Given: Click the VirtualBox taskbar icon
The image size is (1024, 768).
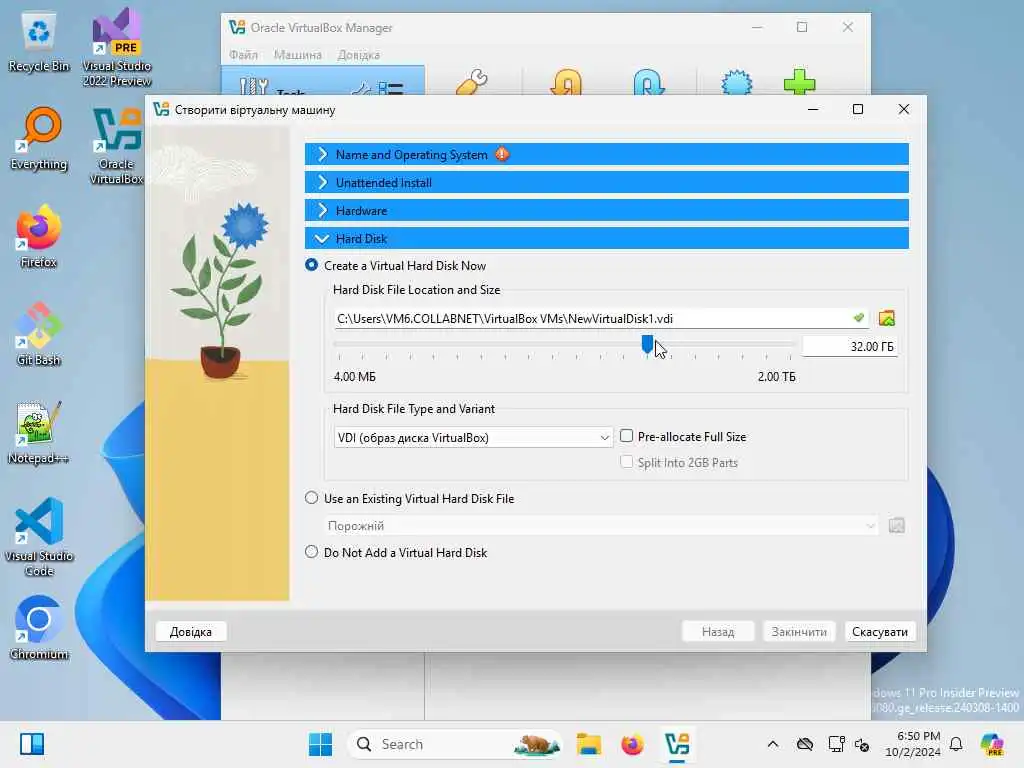Looking at the screenshot, I should click(x=677, y=744).
